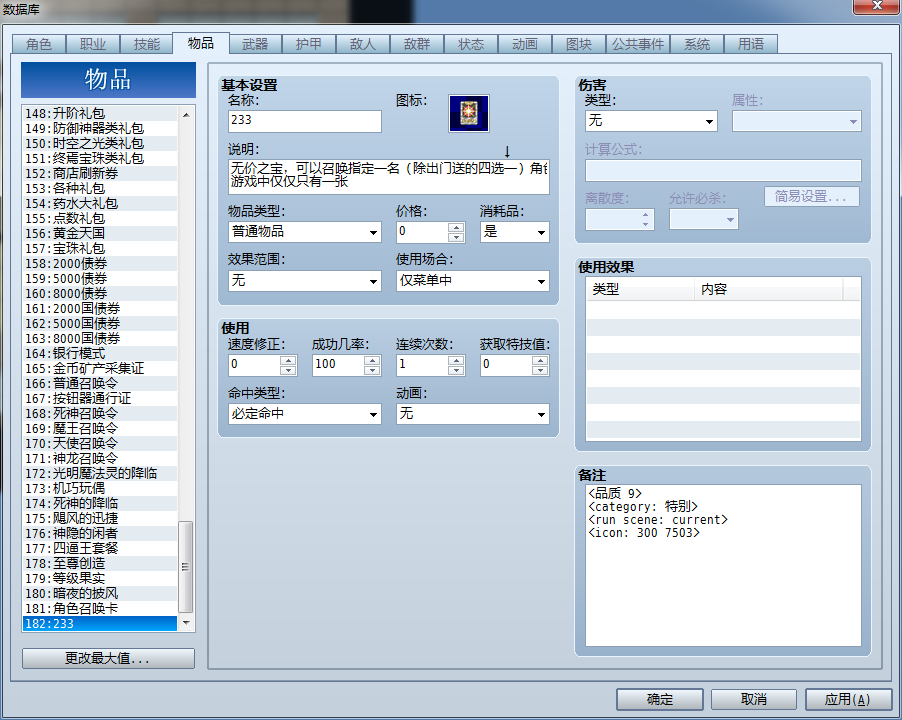Open the 物品类型 dropdown

(304, 232)
